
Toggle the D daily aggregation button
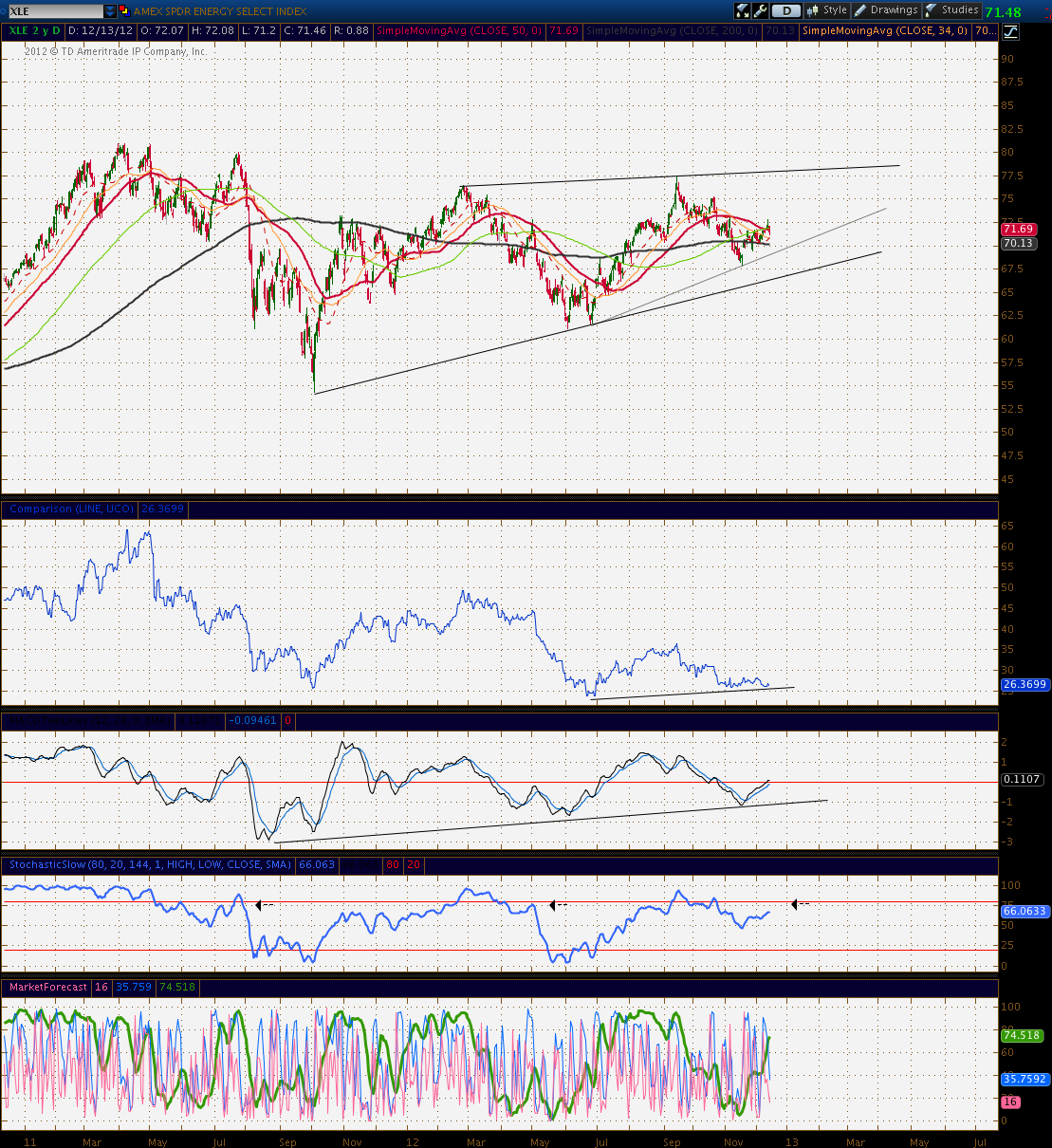785,10
